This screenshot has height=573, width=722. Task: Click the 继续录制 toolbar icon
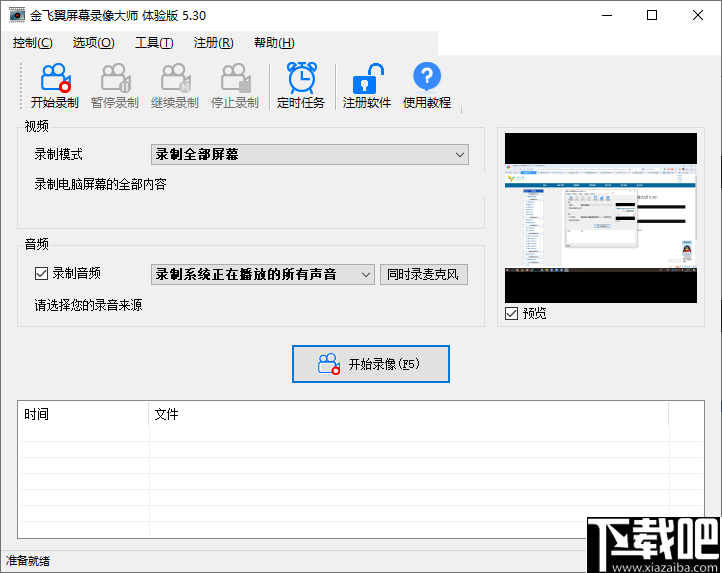175,78
